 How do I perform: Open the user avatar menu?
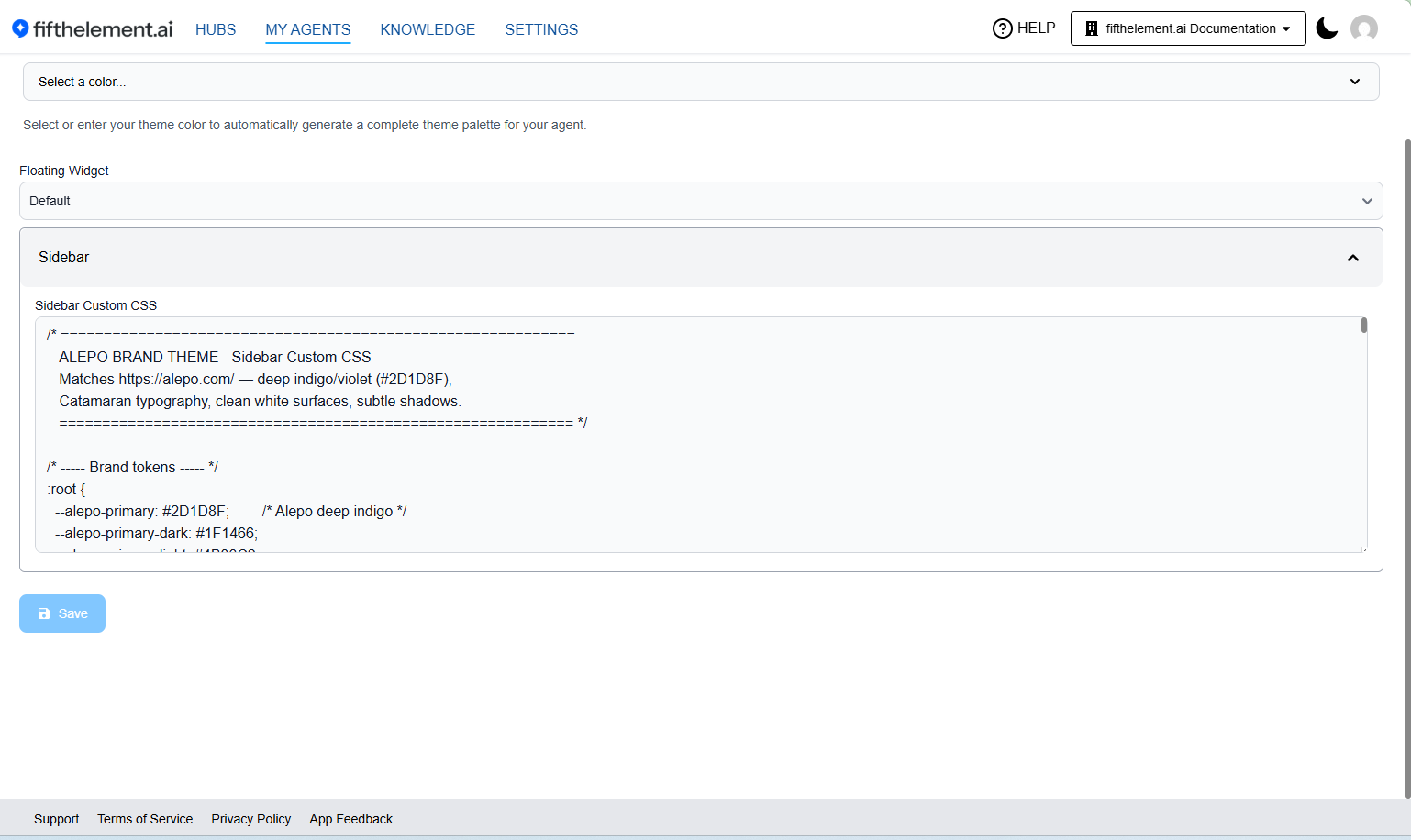tap(1364, 28)
